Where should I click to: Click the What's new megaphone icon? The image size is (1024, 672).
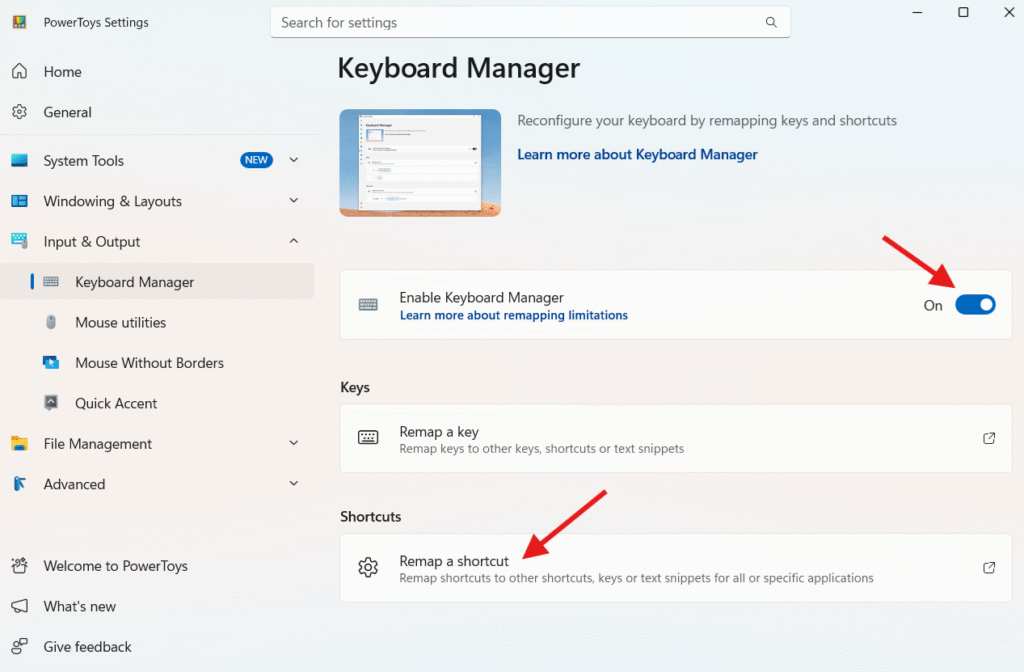coord(19,606)
